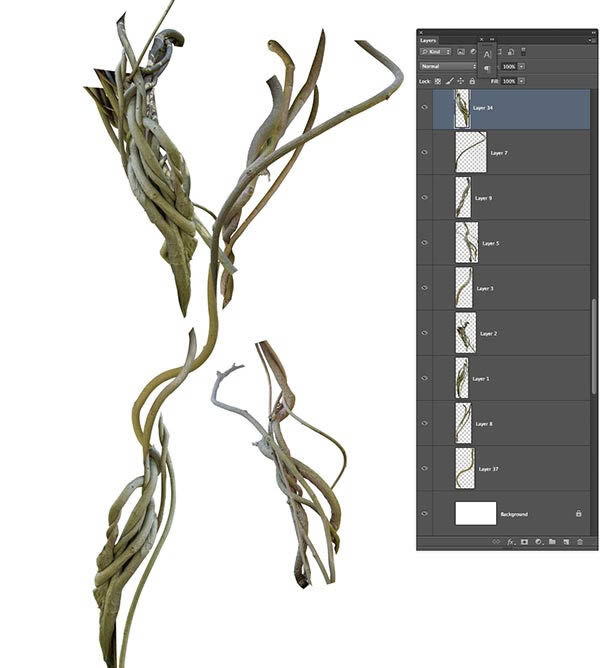Open the Kind filter dropdown
This screenshot has height=668, width=600.
436,52
